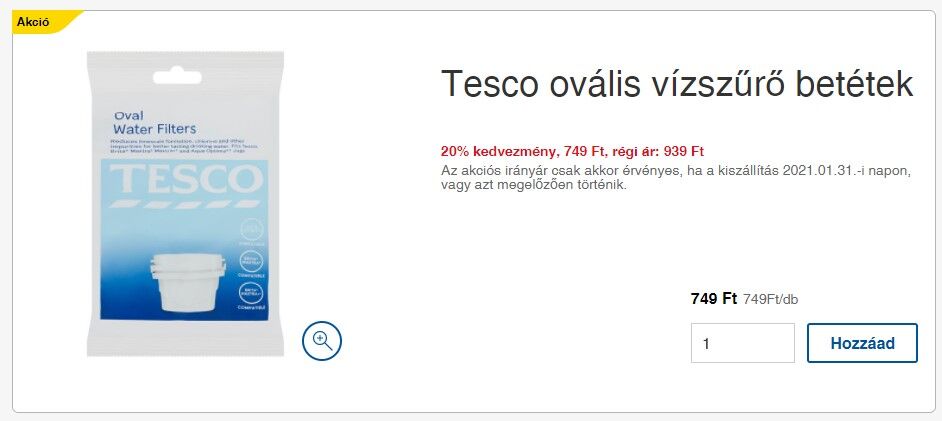Click the red 20% kedvezmény offer text
The width and height of the screenshot is (942, 421).
[500, 151]
